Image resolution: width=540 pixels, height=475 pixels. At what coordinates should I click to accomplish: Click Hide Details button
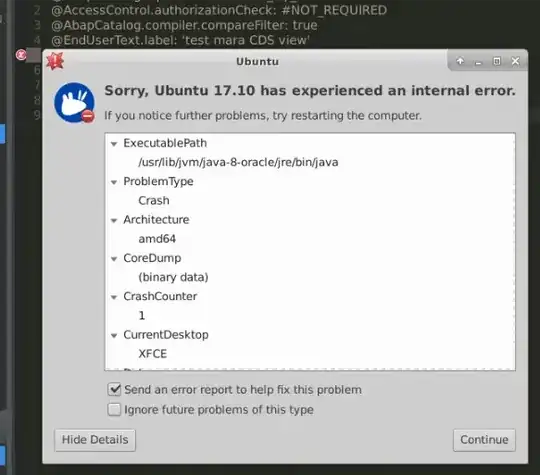tap(95, 440)
